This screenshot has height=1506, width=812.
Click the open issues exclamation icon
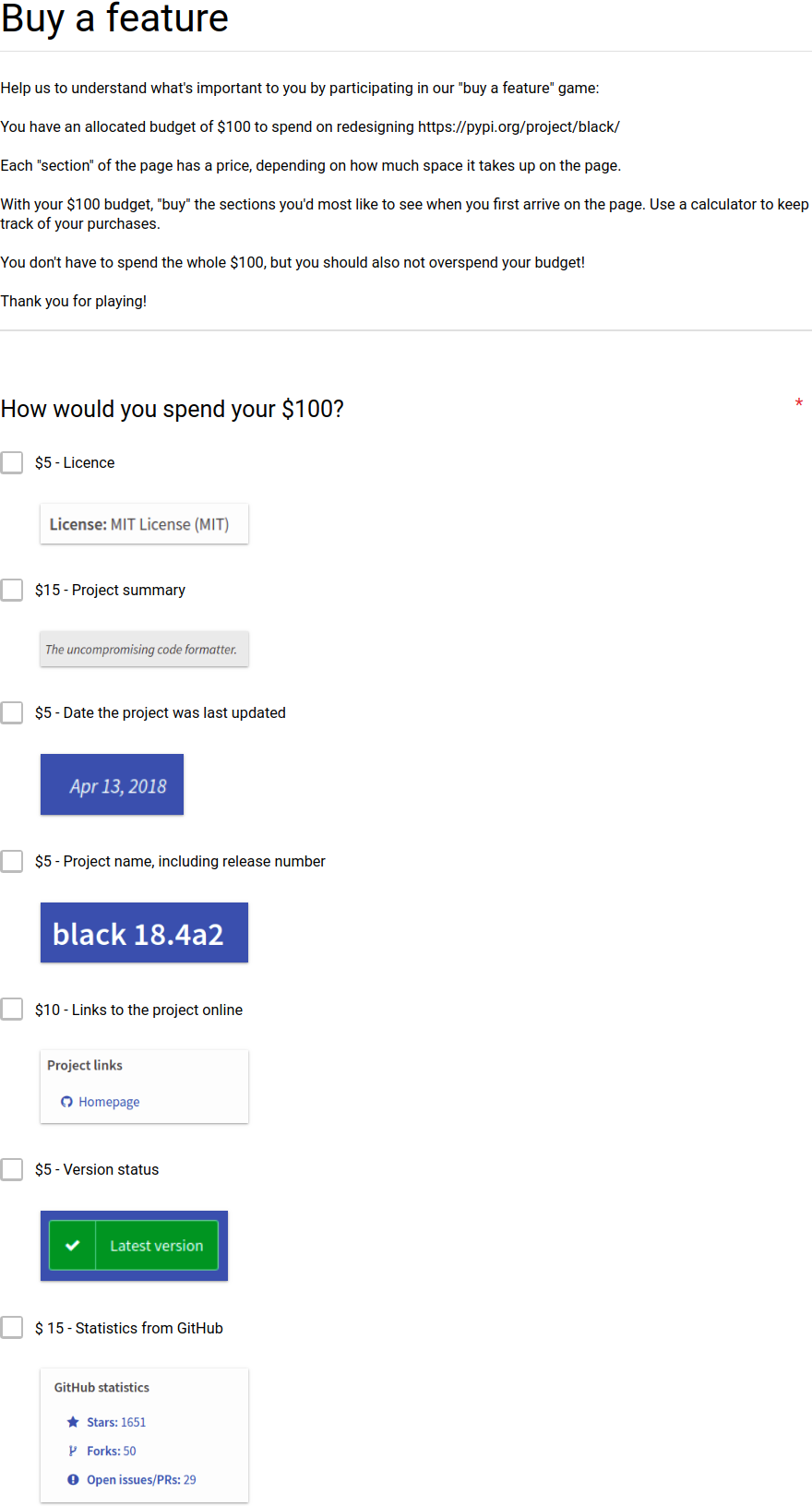[73, 1479]
